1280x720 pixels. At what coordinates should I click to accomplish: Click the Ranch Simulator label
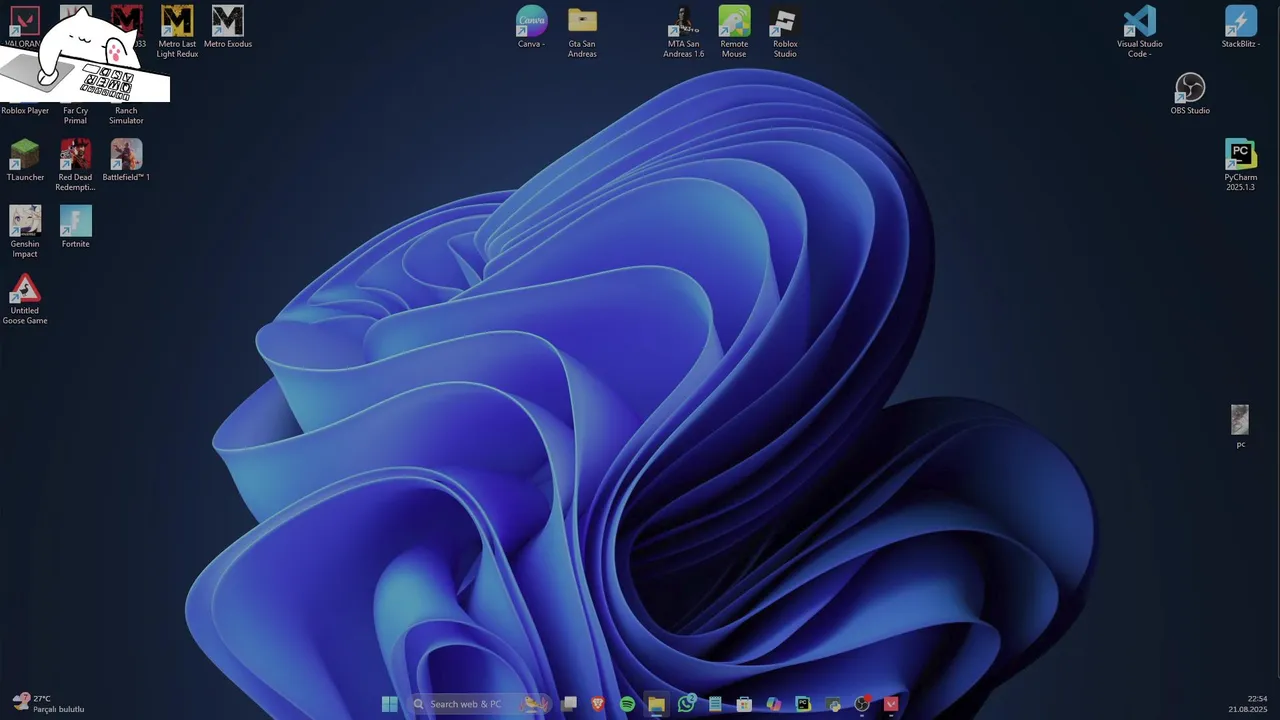(x=126, y=116)
